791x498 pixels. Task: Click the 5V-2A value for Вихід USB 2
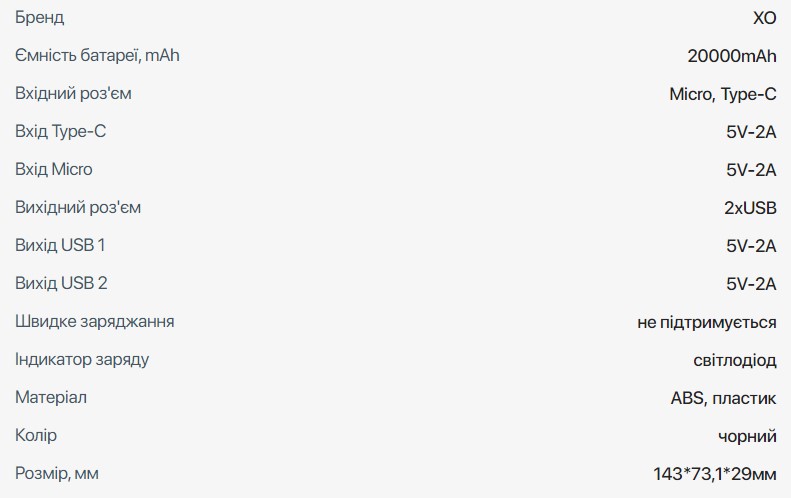751,284
